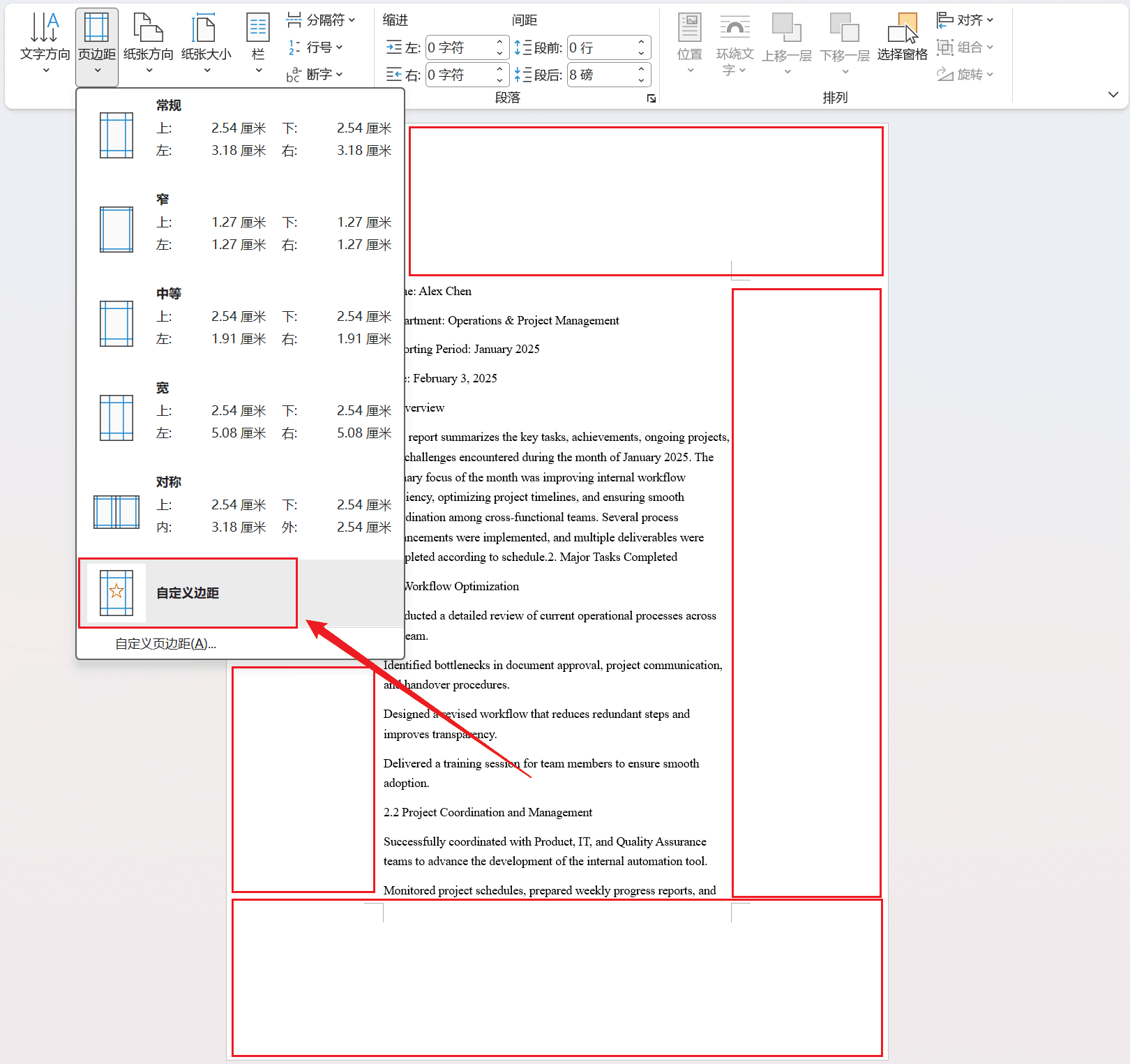
Task: Select 自定义边距 with the star icon
Action: (188, 593)
